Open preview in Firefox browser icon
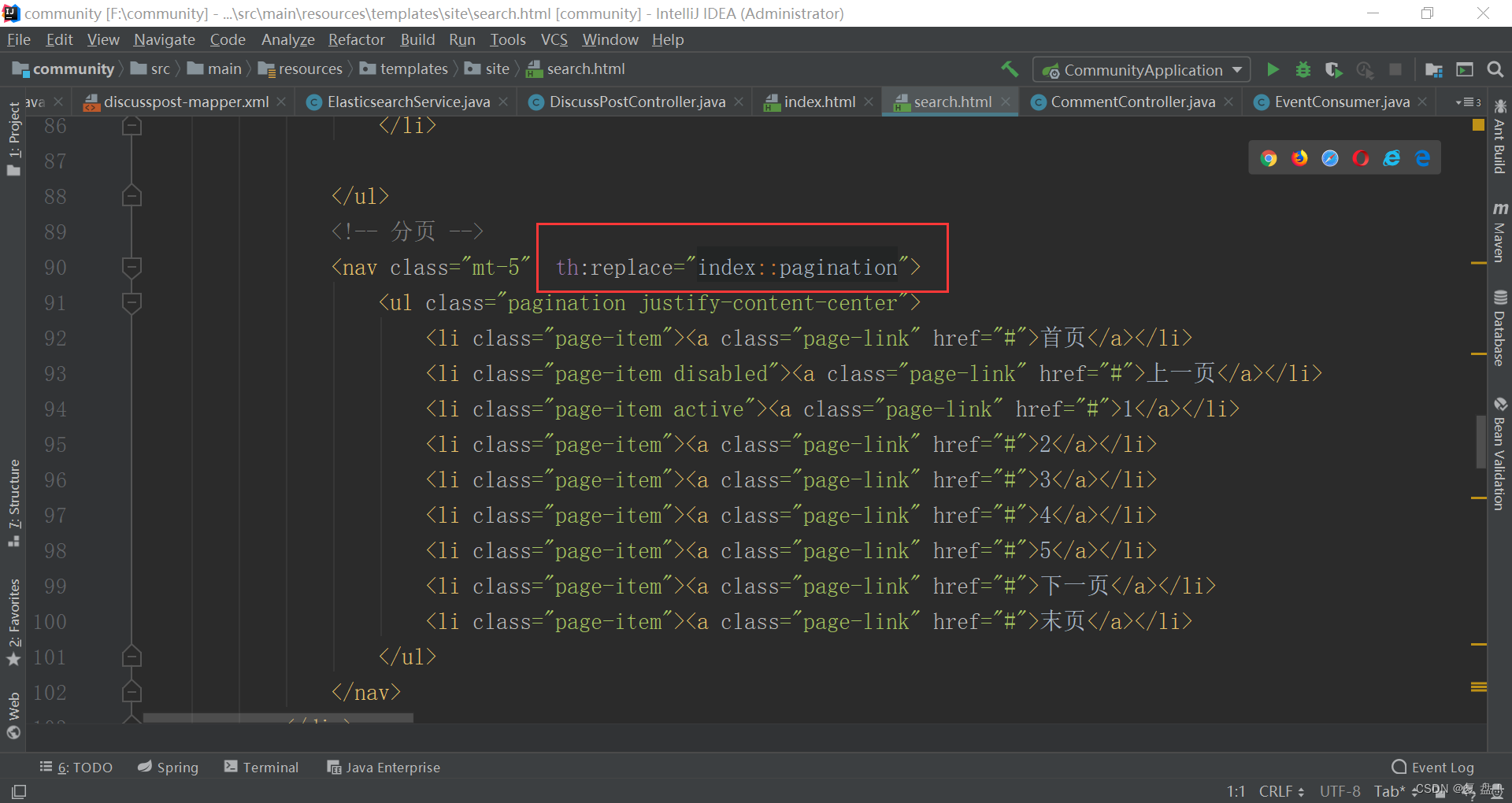Viewport: 1512px width, 803px height. [x=1299, y=158]
